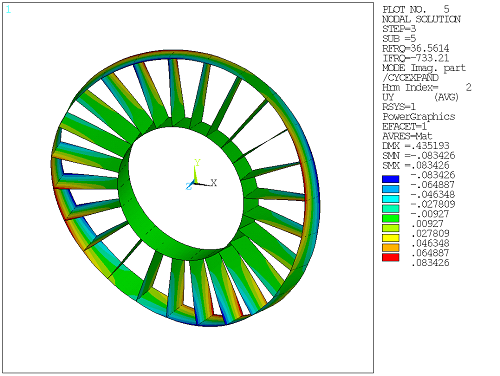Click the bright green legend swatch

[x=390, y=218]
